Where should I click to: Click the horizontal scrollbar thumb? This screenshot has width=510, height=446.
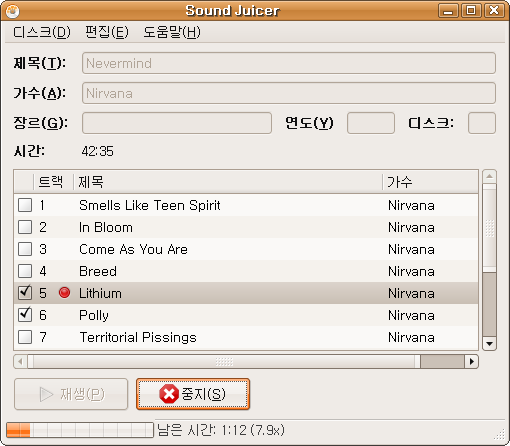pyautogui.click(x=224, y=362)
